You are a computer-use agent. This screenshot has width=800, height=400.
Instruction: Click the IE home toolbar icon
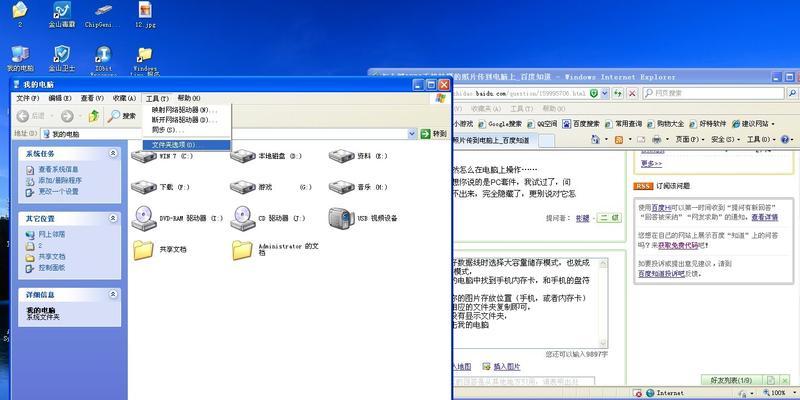point(595,139)
